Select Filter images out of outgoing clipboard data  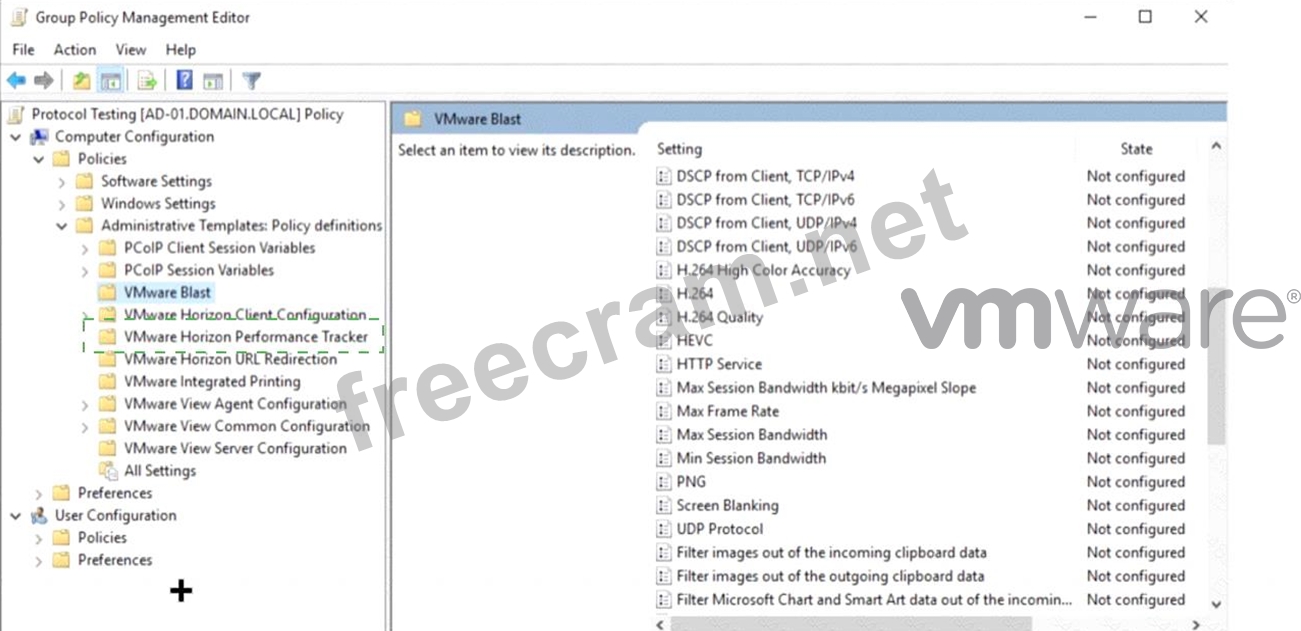(x=831, y=576)
